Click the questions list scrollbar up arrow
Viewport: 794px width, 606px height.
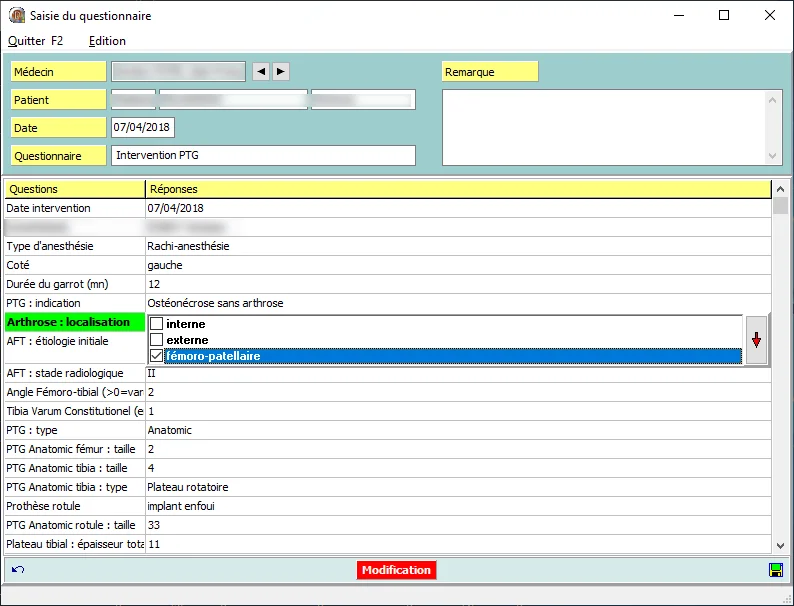780,189
